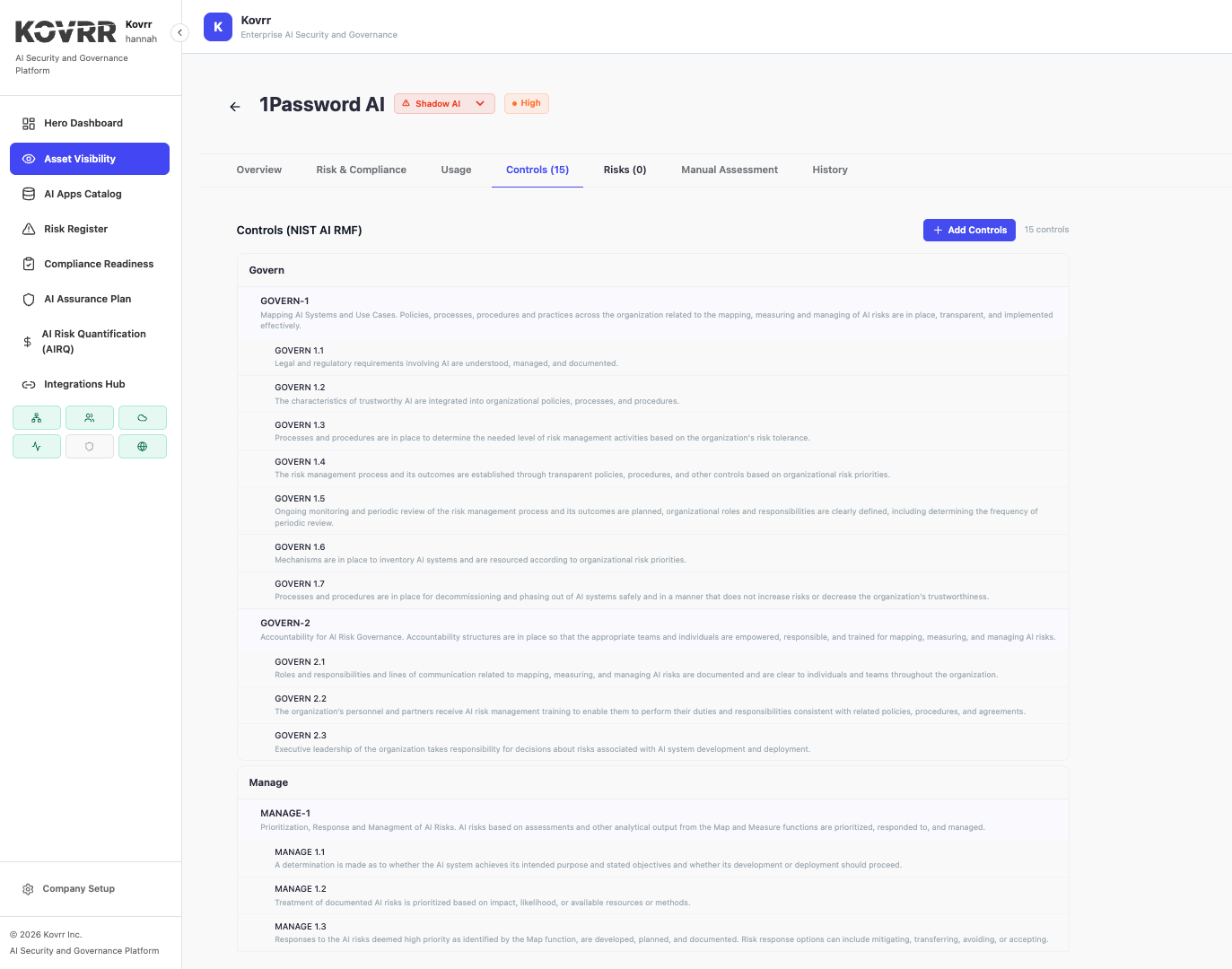
Task: Collapse the Govern section header
Action: tap(653, 270)
